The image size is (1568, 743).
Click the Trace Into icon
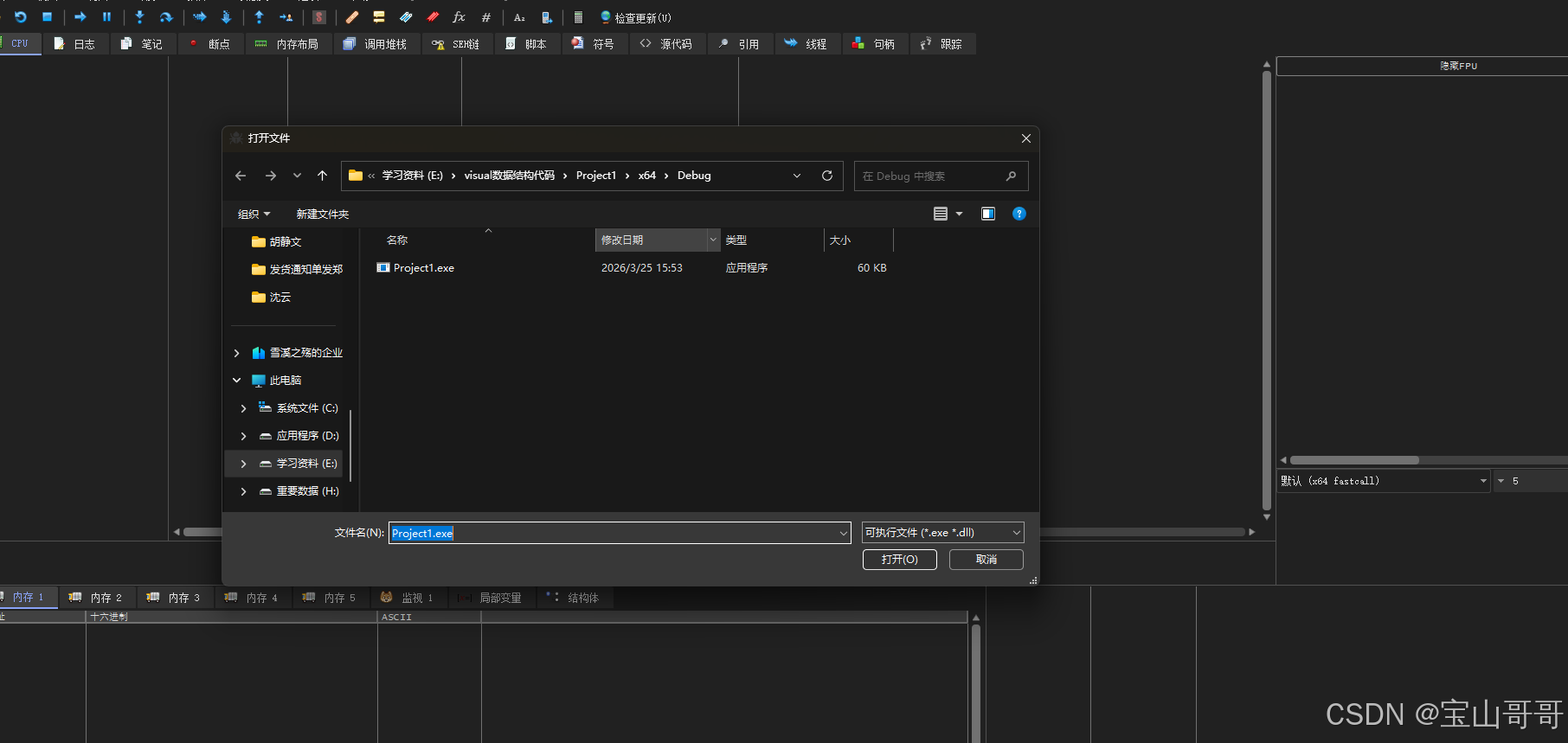[200, 16]
